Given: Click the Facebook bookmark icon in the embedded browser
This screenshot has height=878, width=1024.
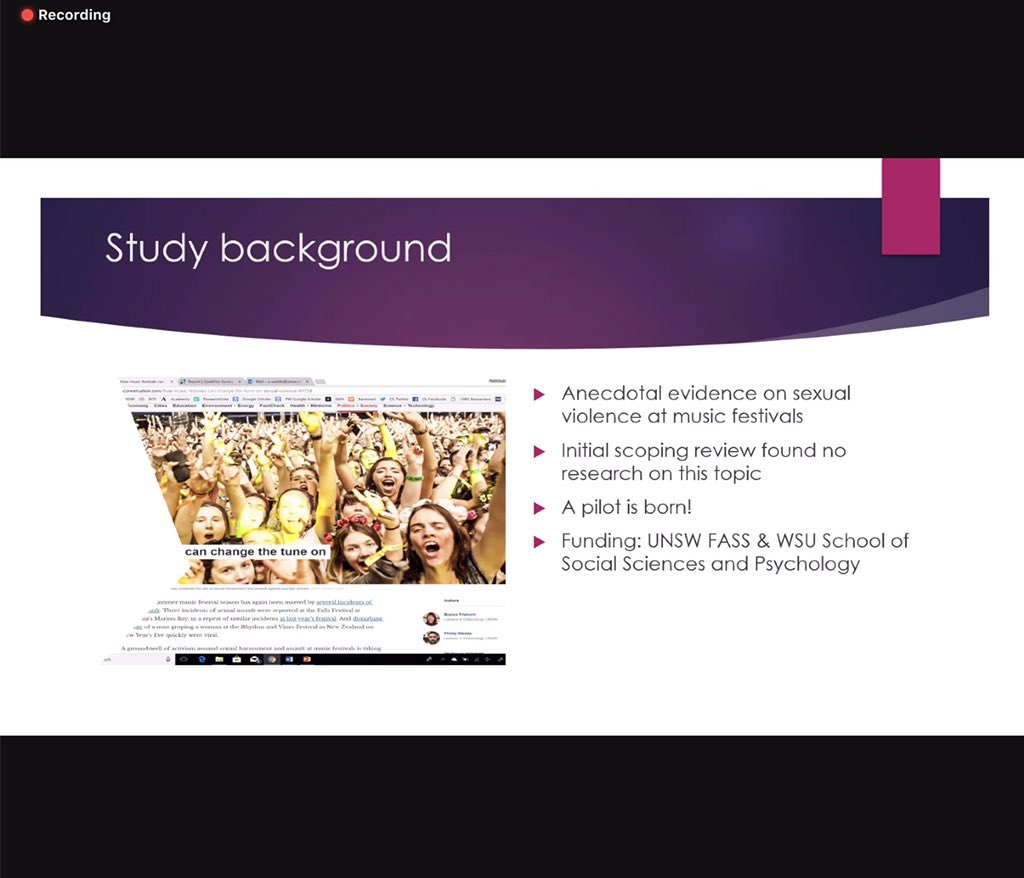Looking at the screenshot, I should 415,399.
